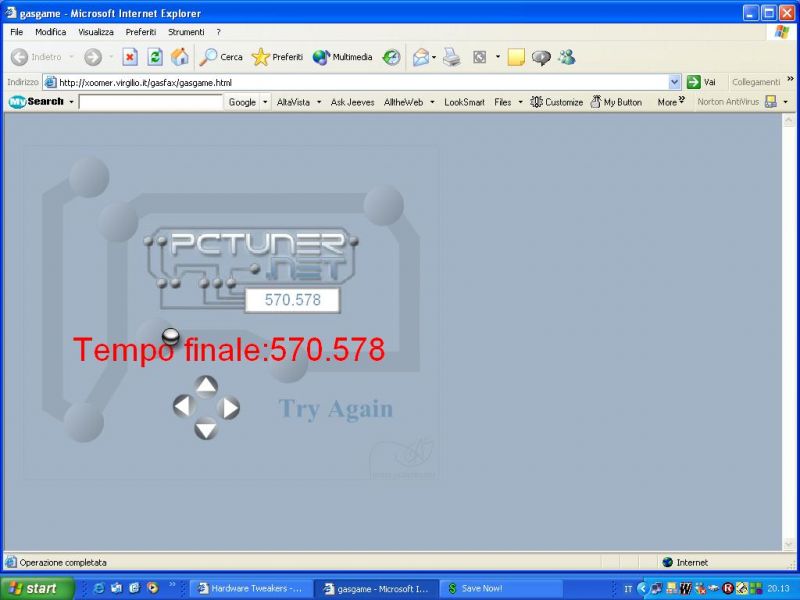Click the address bar URL field
This screenshot has width=800, height=600.
tap(356, 82)
